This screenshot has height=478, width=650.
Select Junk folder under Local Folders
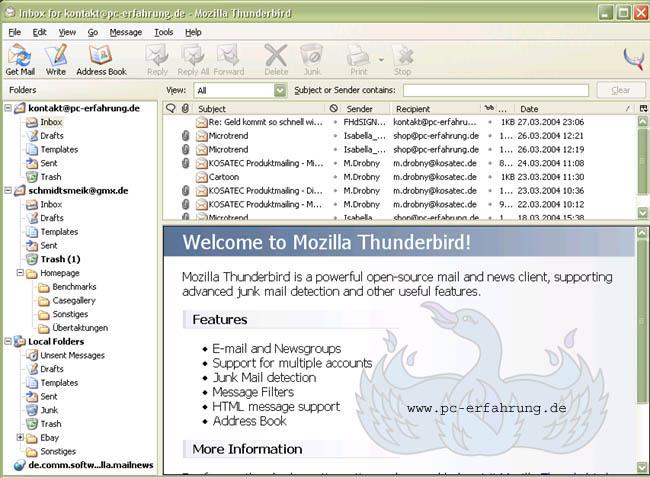[49, 410]
